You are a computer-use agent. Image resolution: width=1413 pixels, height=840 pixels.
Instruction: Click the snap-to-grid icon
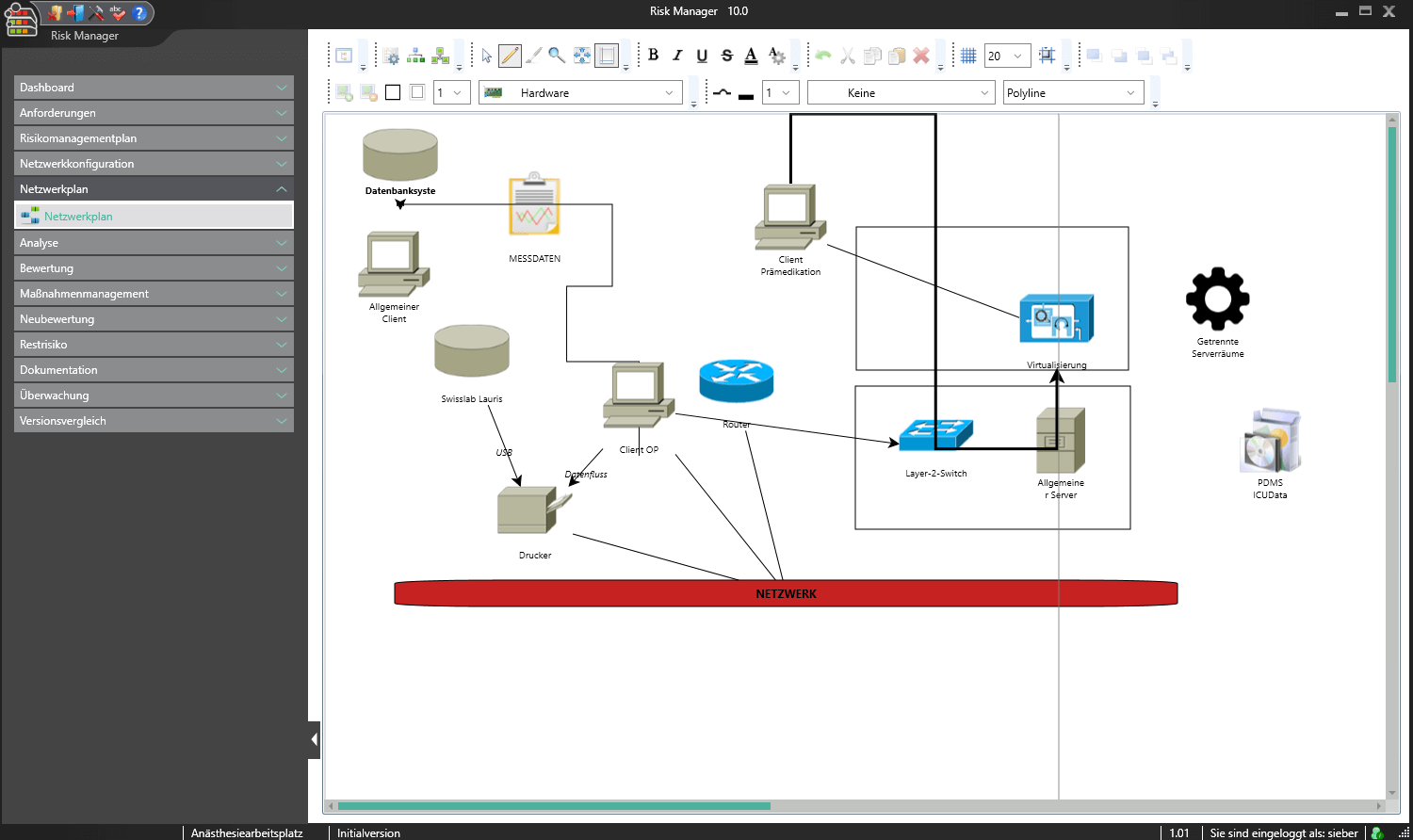[x=1046, y=56]
